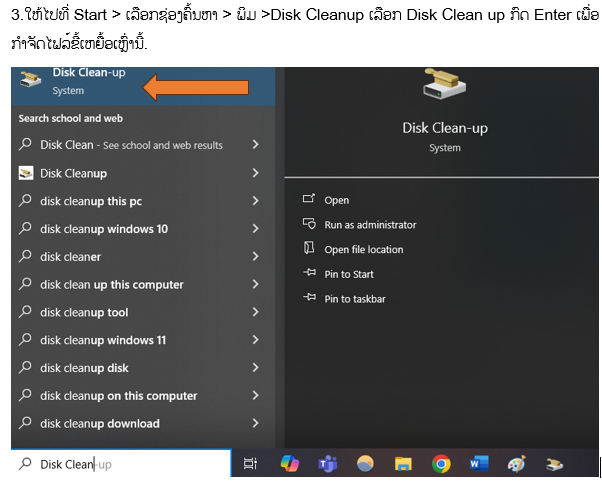602x481 pixels.
Task: Select Pin to taskbar option
Action: coord(355,299)
